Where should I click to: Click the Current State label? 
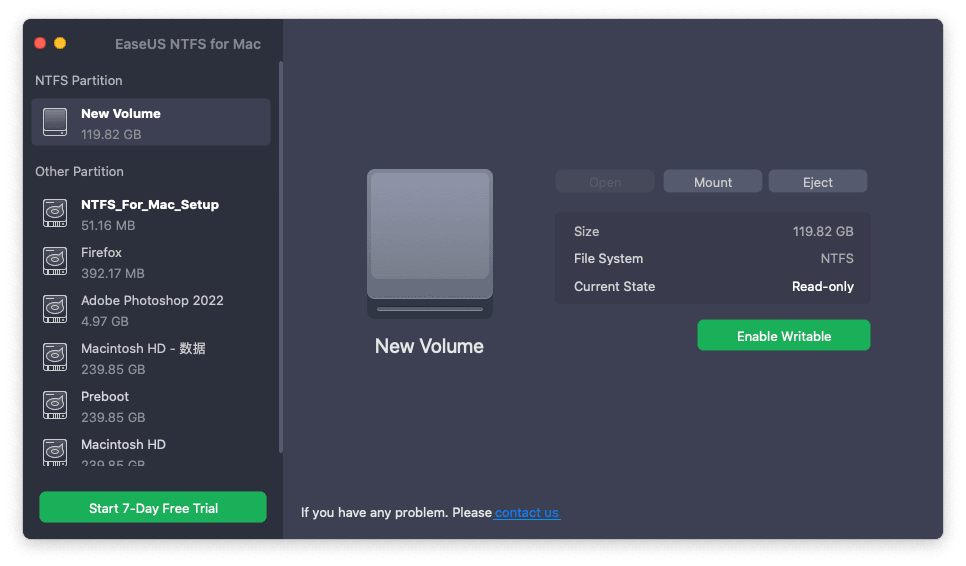click(x=614, y=286)
